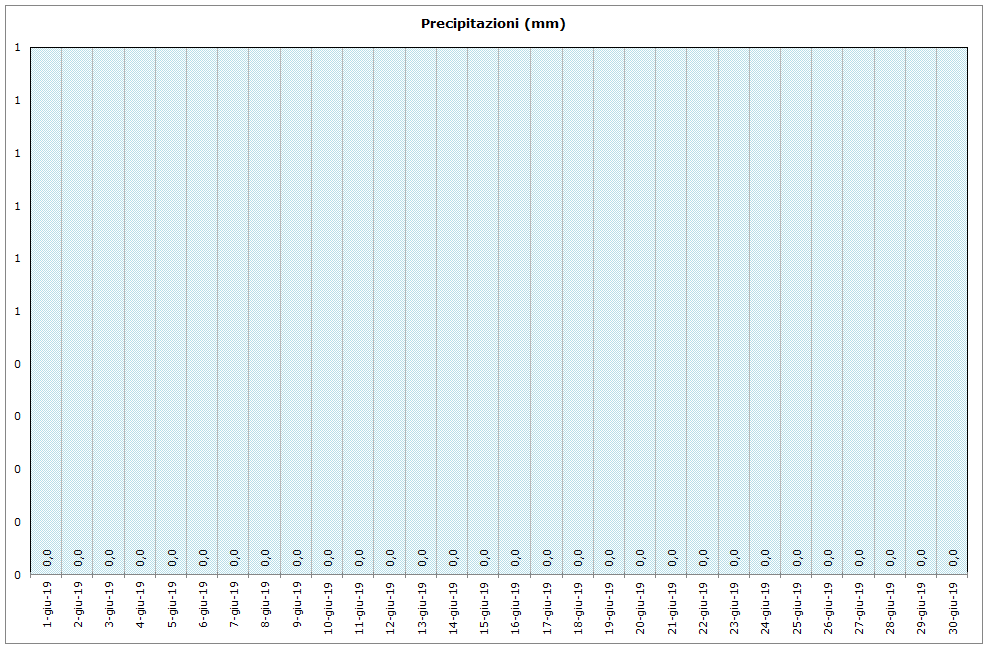Select the 16-giu-19 axis label

515,607
